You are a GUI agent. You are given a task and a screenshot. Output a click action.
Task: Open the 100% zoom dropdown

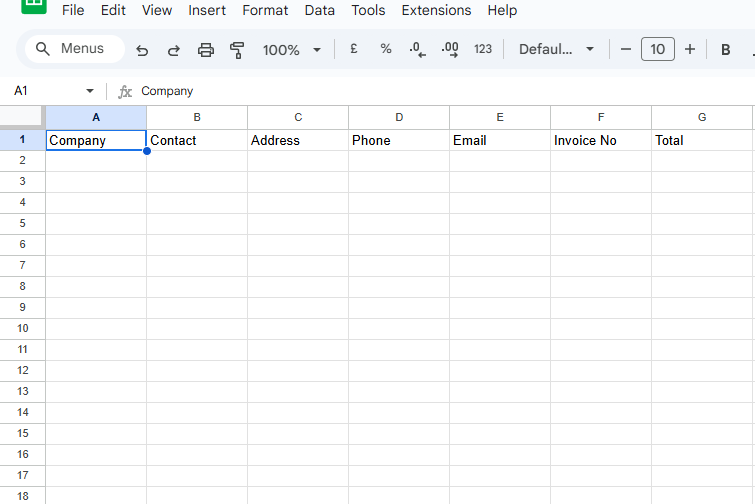pyautogui.click(x=291, y=50)
